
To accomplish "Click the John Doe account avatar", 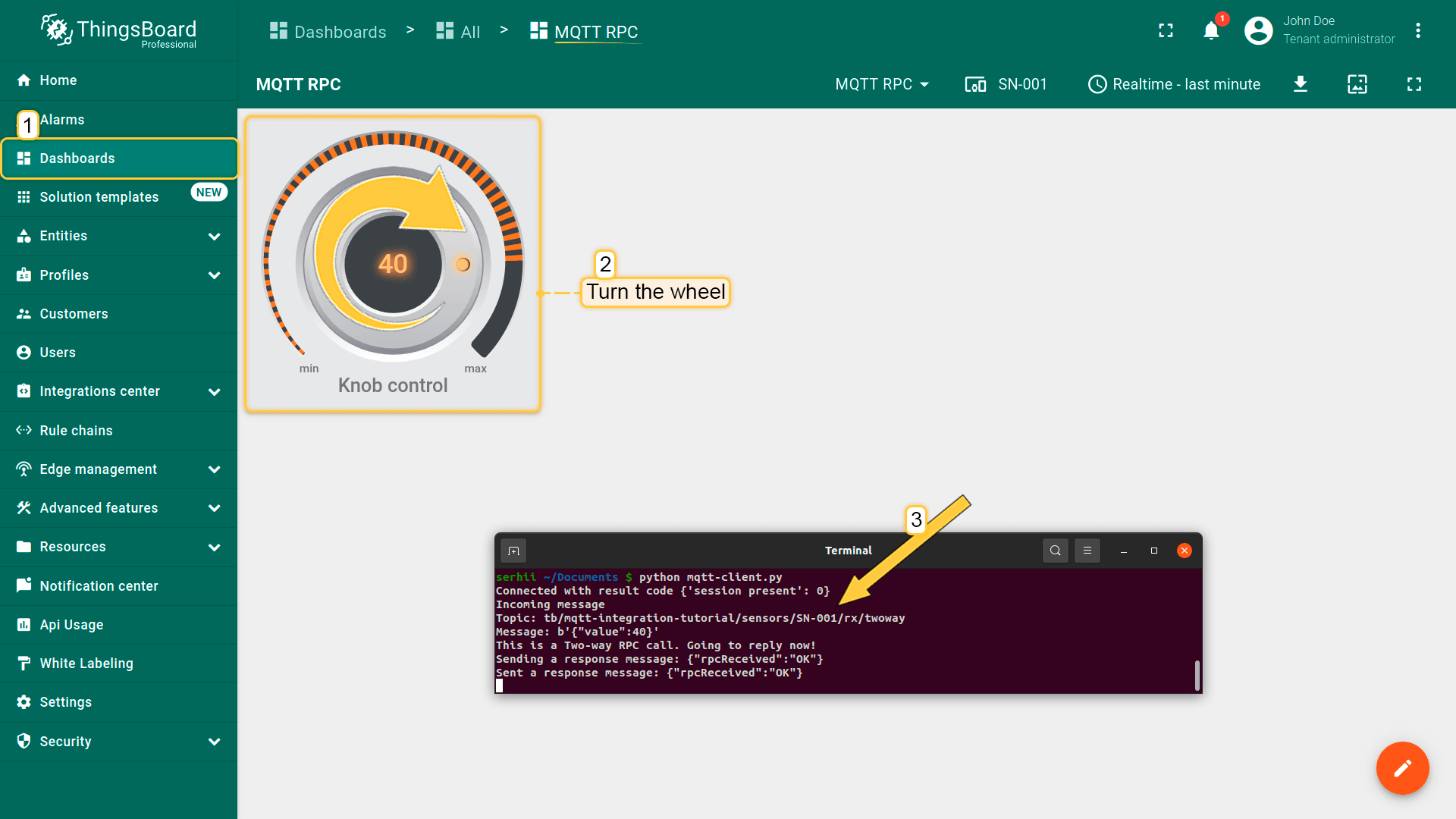I will click(x=1258, y=31).
